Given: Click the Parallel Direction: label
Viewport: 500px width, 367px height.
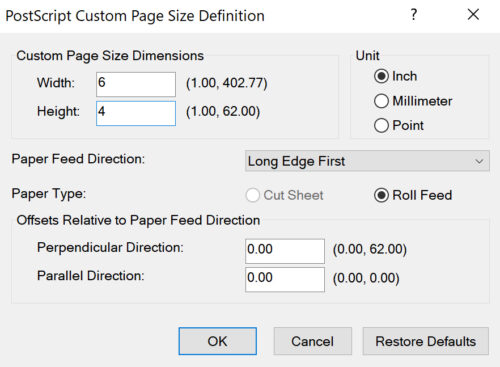Looking at the screenshot, I should pos(91,276).
